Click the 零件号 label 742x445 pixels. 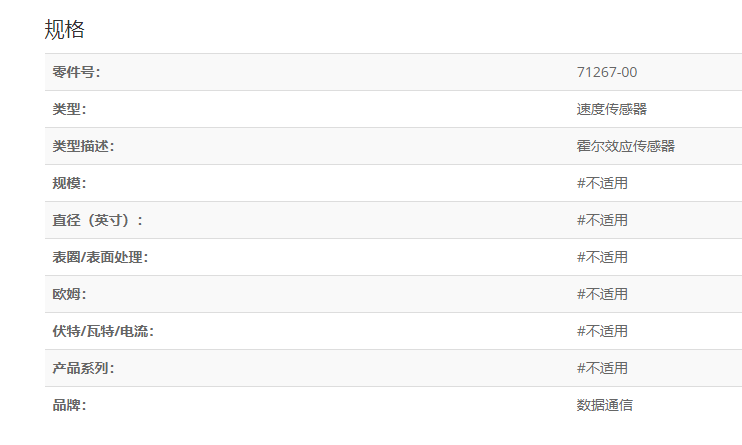click(x=76, y=72)
